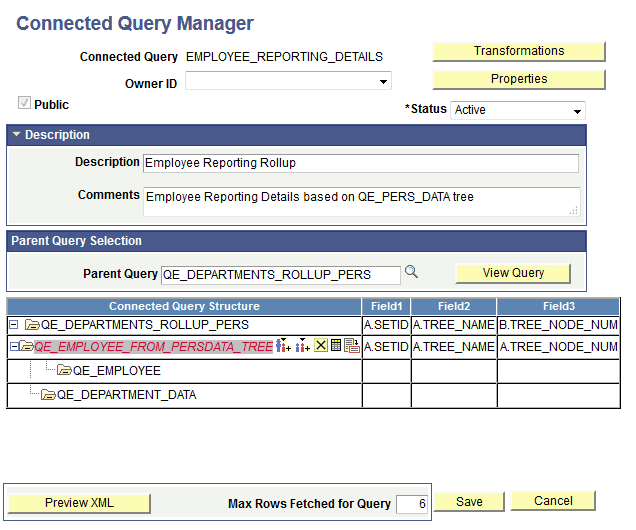Click the View Query button

(513, 274)
